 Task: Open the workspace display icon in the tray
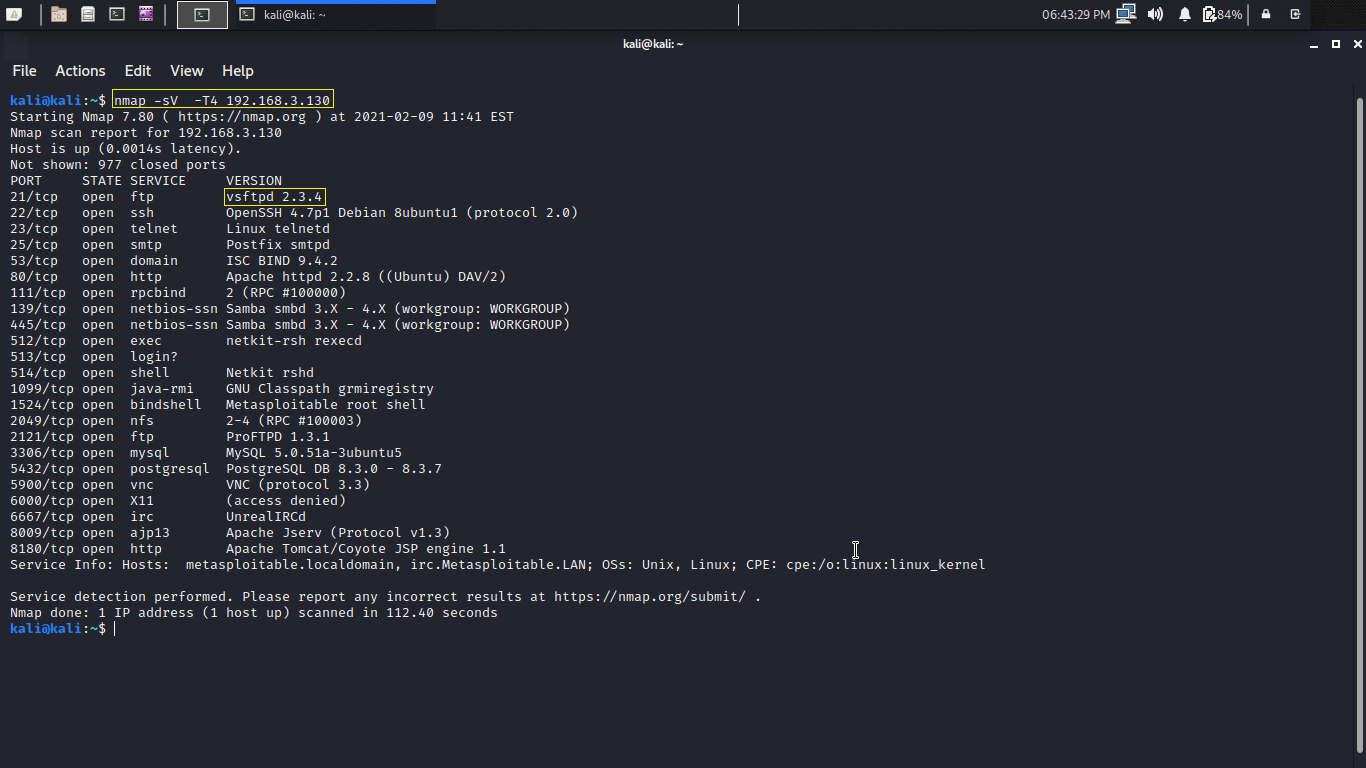1126,14
